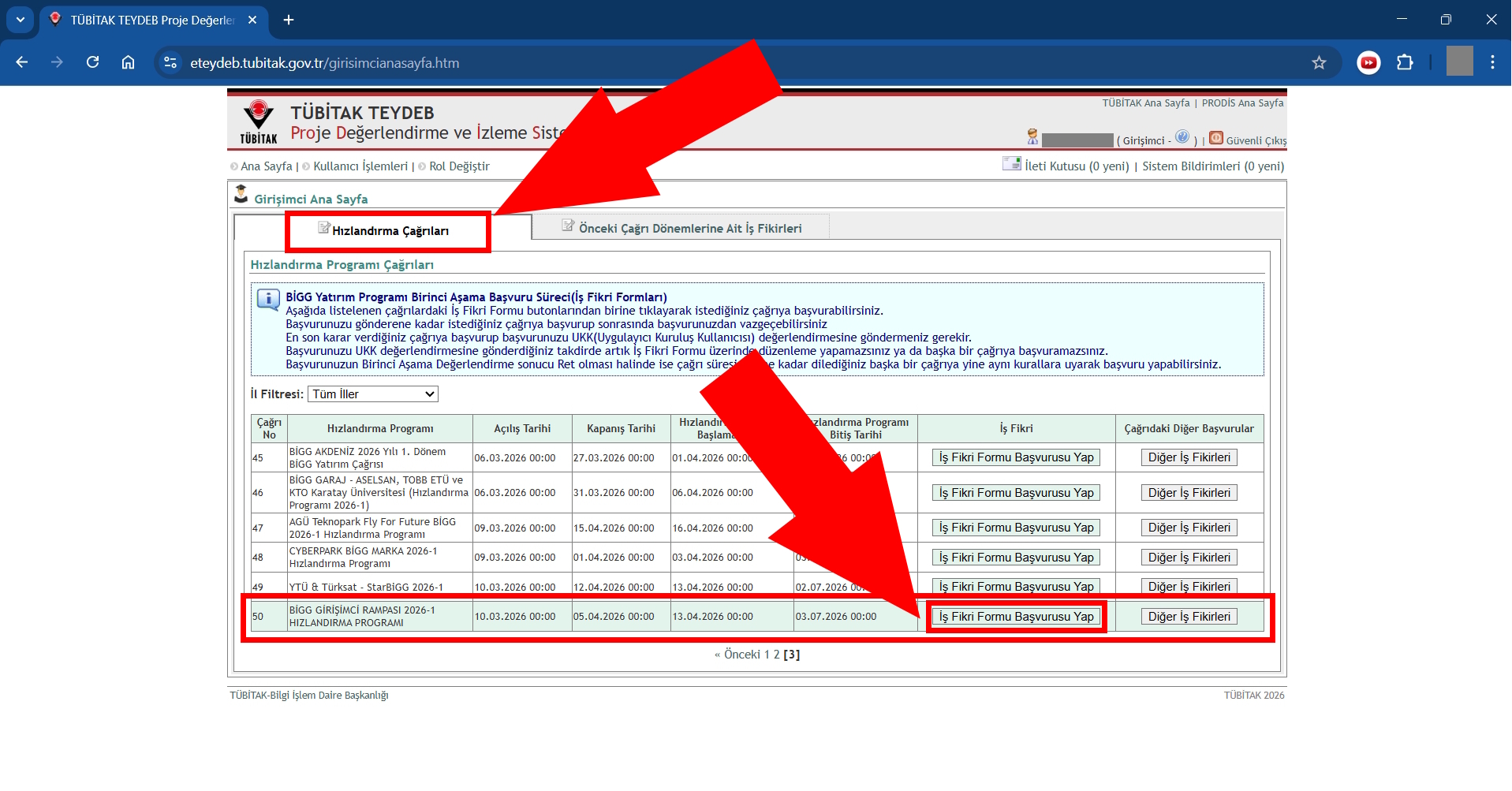
Task: Click the help question mark icon
Action: 1182,137
